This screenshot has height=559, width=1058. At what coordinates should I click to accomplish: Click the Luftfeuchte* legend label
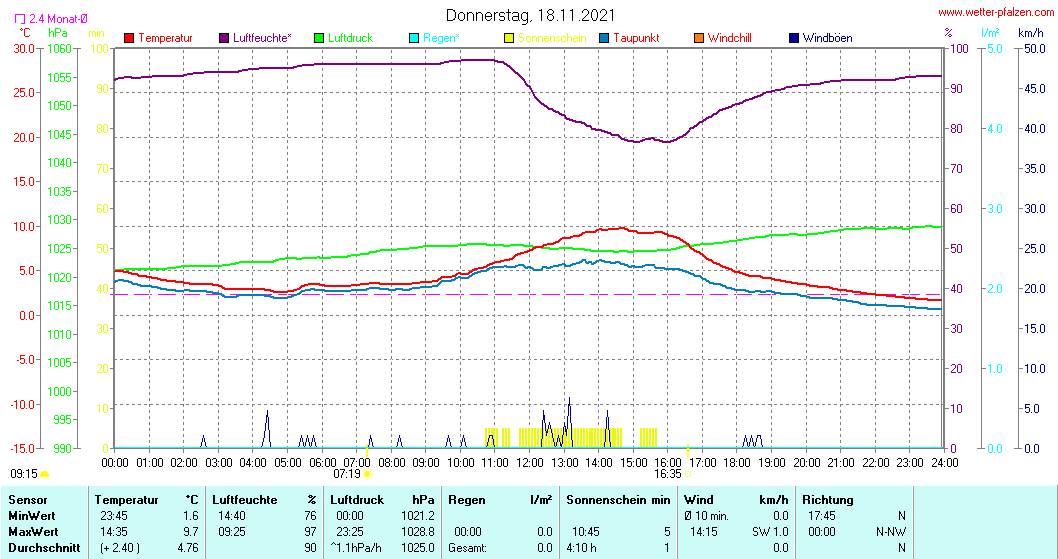coord(262,38)
